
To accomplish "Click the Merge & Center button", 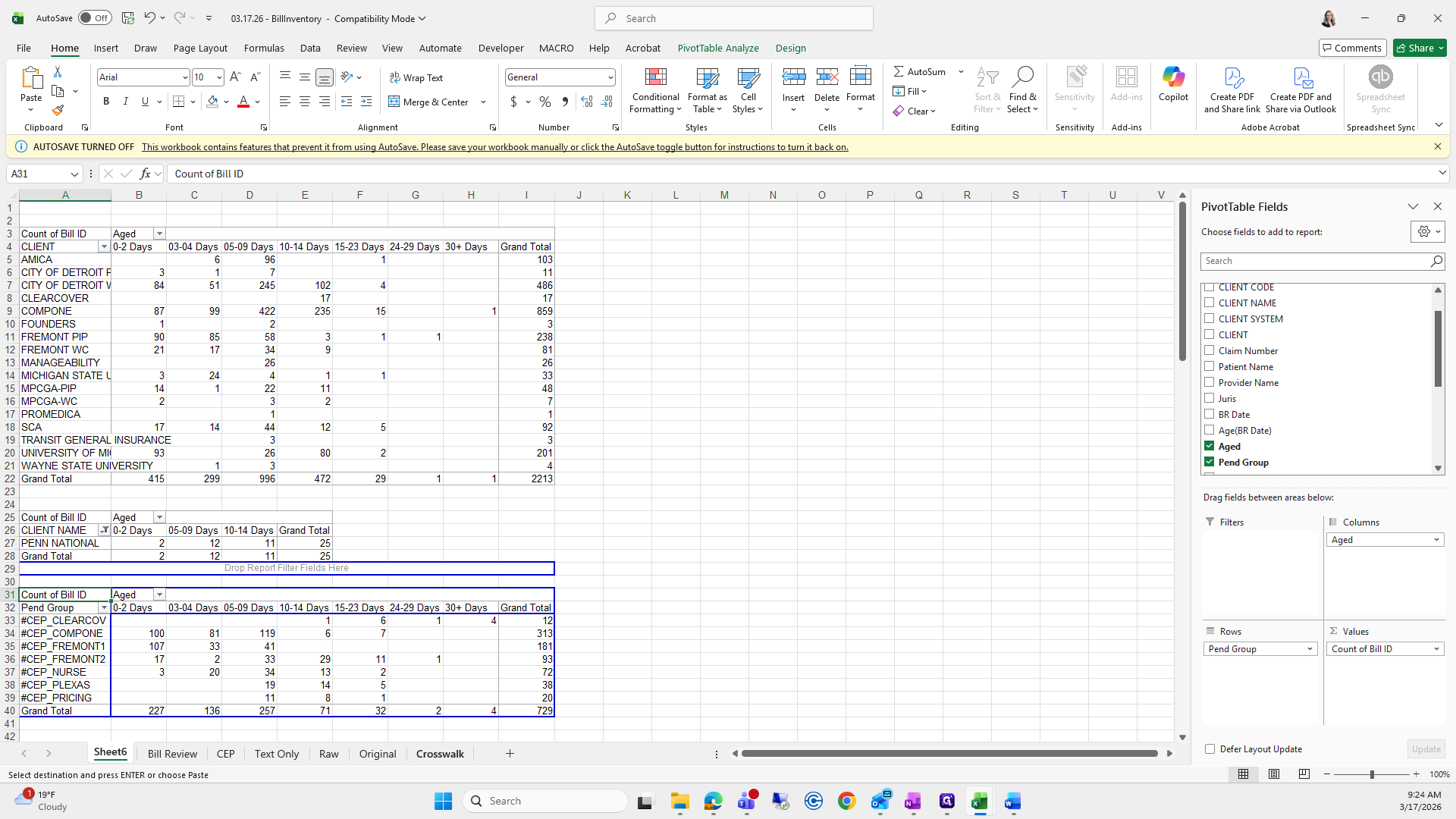I will tap(429, 102).
